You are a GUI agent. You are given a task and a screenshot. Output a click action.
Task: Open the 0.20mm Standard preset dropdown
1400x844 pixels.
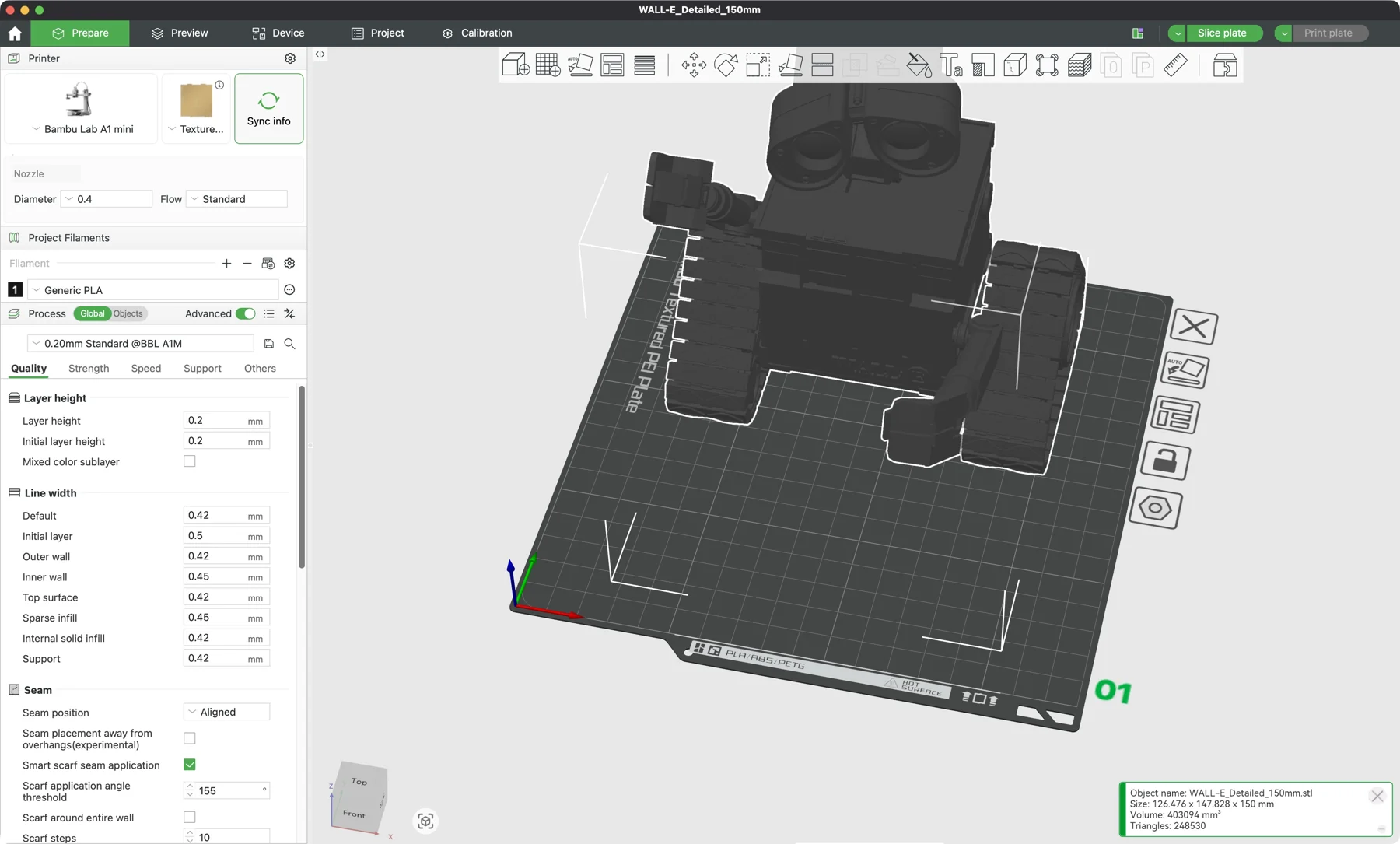[141, 344]
